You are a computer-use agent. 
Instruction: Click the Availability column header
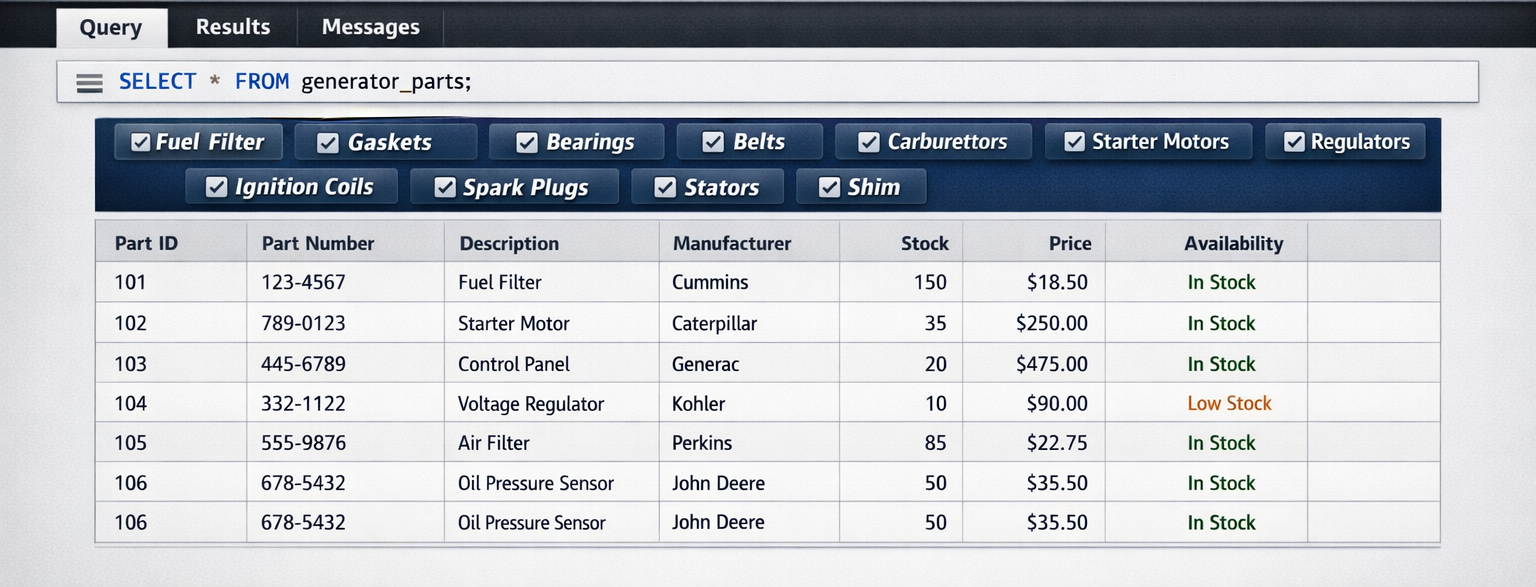(1234, 243)
